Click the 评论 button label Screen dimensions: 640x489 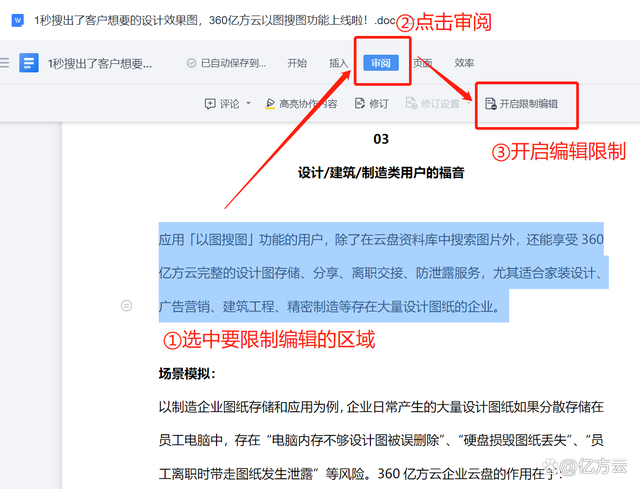(229, 104)
